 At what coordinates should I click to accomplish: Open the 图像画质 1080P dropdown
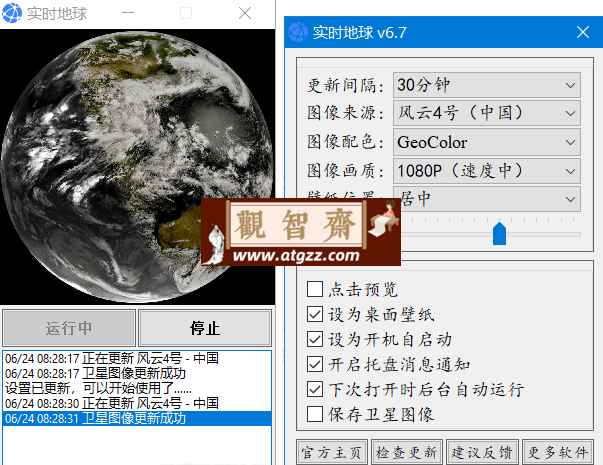(486, 171)
